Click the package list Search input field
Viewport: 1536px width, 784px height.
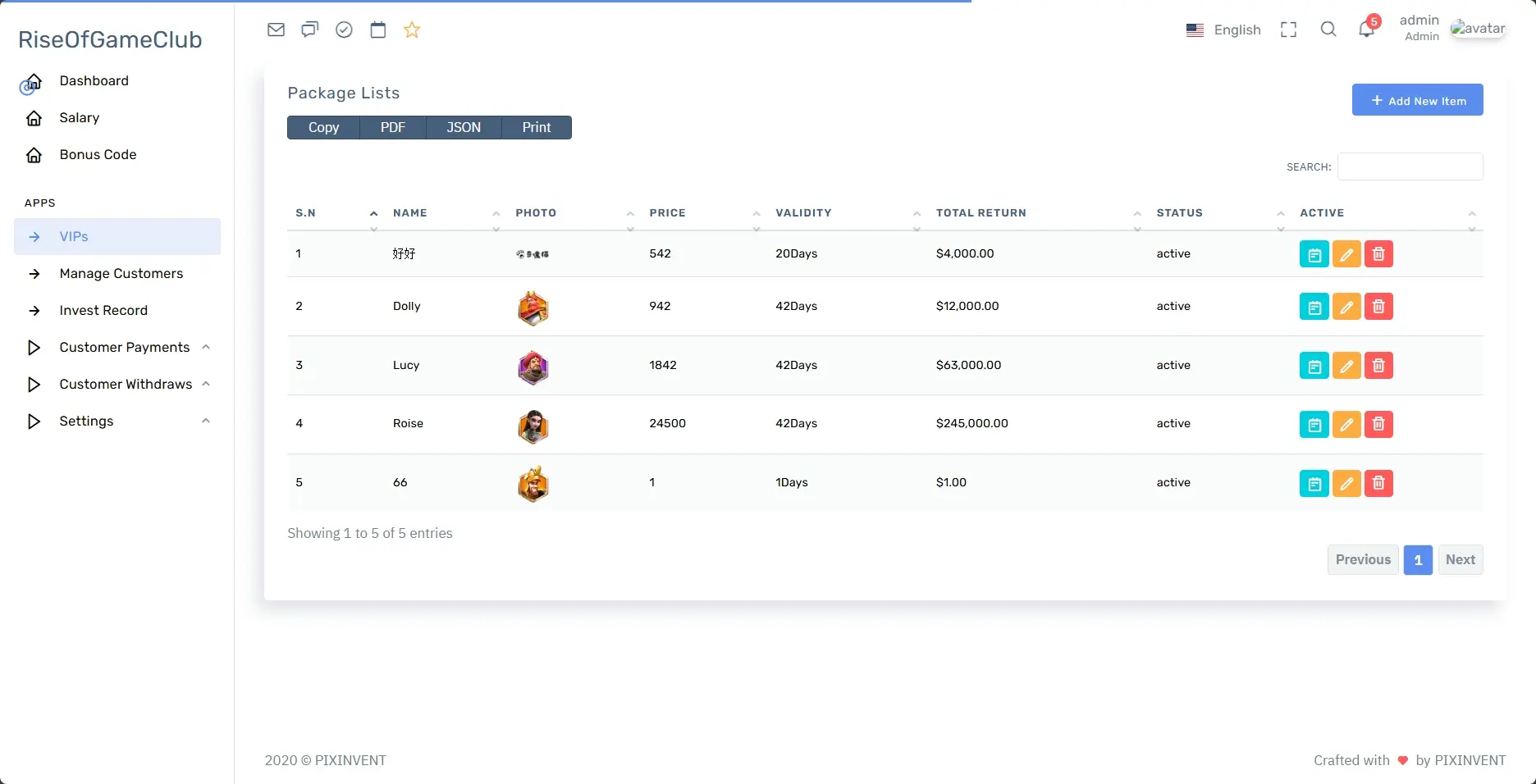click(1410, 166)
